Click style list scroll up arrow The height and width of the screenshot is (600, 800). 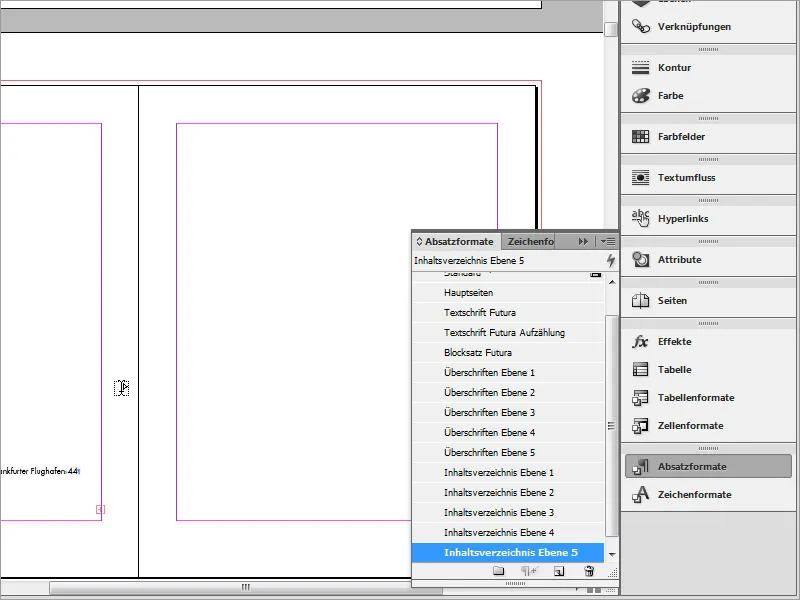click(x=612, y=282)
